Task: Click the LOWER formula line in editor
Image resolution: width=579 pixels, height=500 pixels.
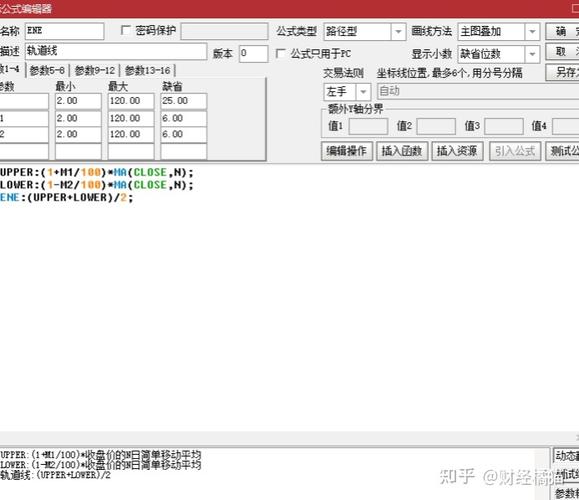Action: pos(96,185)
